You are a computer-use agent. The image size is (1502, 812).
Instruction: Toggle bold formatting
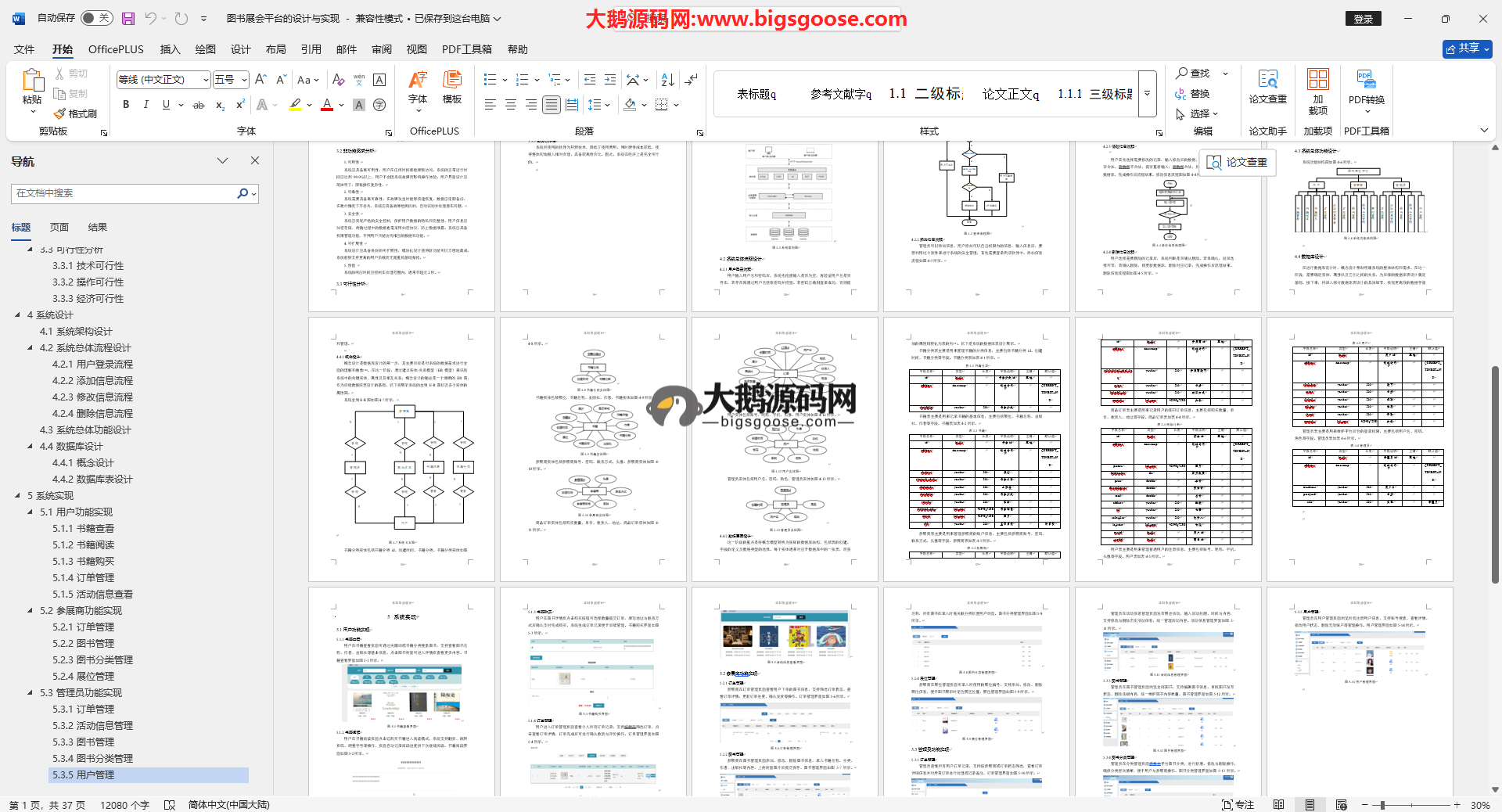(x=126, y=105)
